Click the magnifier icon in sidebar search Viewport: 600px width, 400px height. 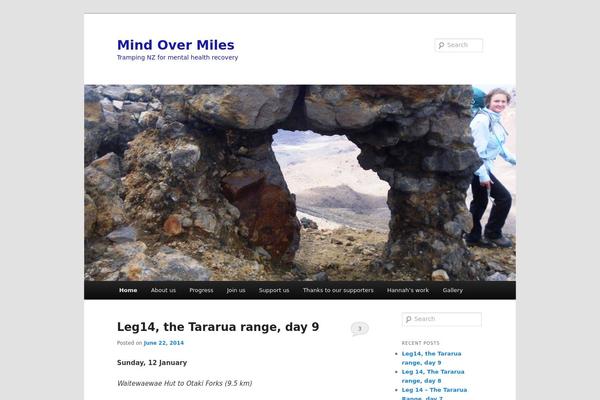click(x=408, y=319)
